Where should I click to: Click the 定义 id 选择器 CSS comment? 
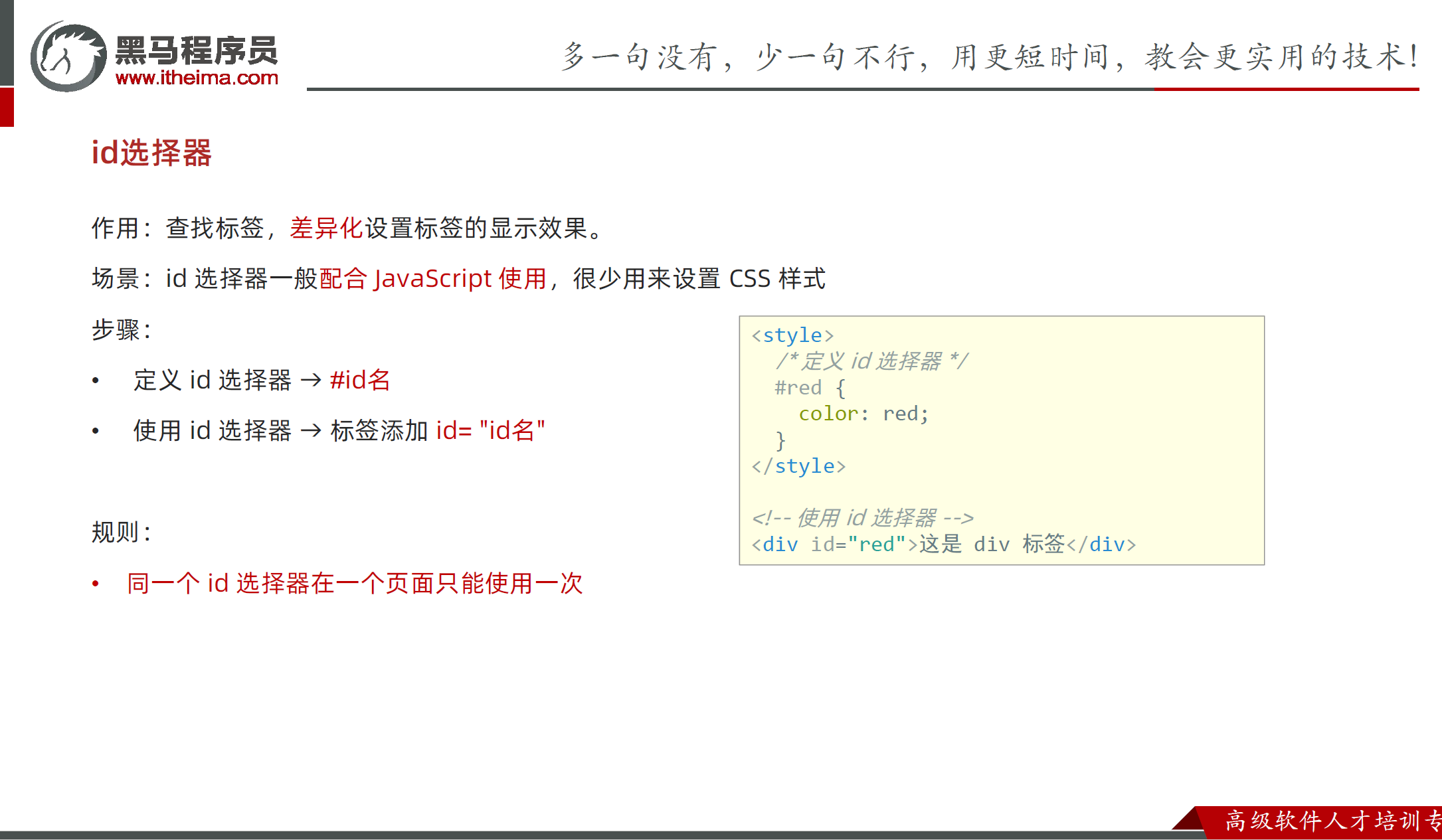click(871, 361)
